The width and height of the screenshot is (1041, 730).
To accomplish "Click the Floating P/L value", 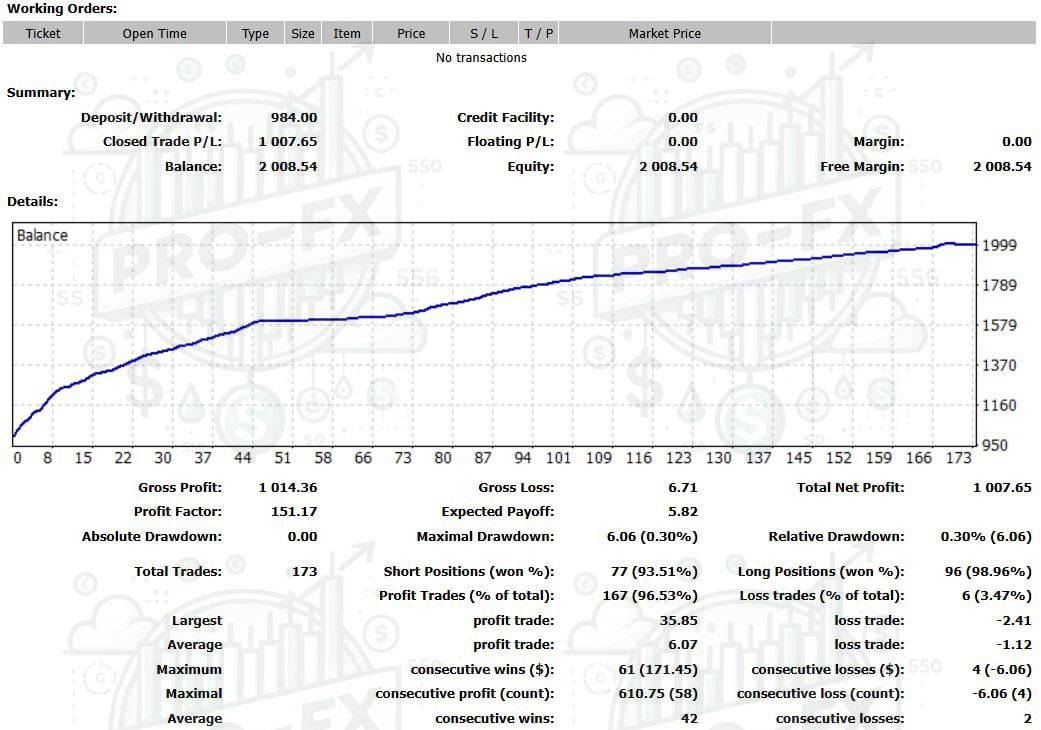I will point(682,141).
